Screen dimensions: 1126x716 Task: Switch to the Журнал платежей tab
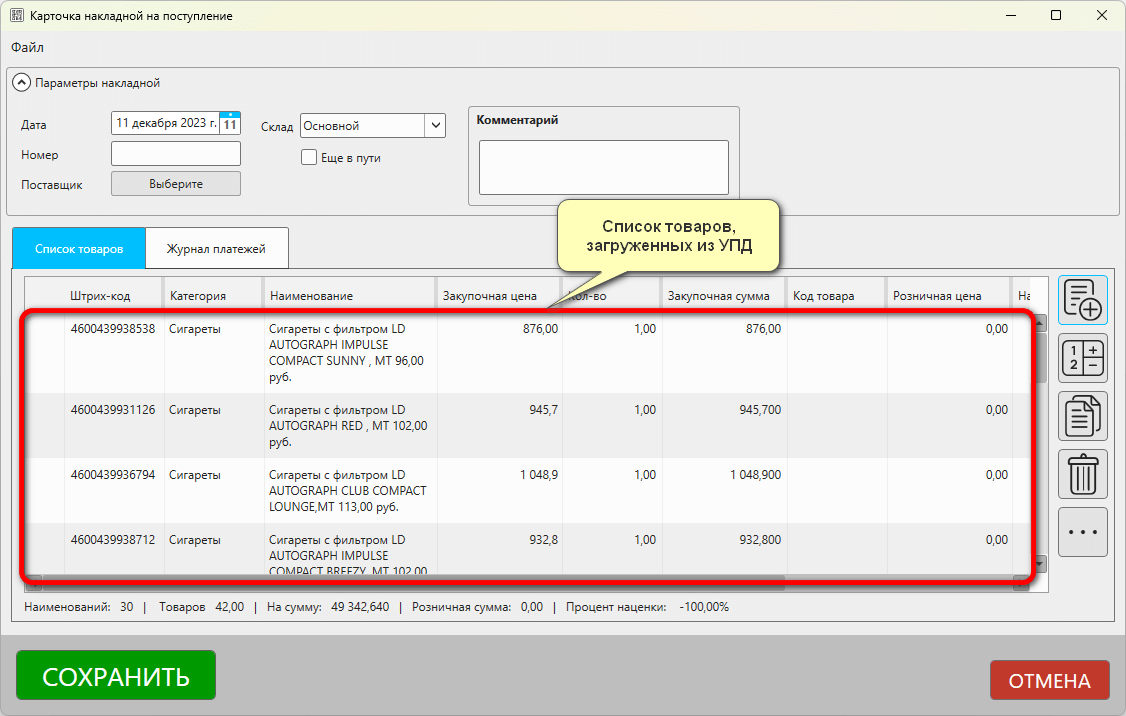217,249
